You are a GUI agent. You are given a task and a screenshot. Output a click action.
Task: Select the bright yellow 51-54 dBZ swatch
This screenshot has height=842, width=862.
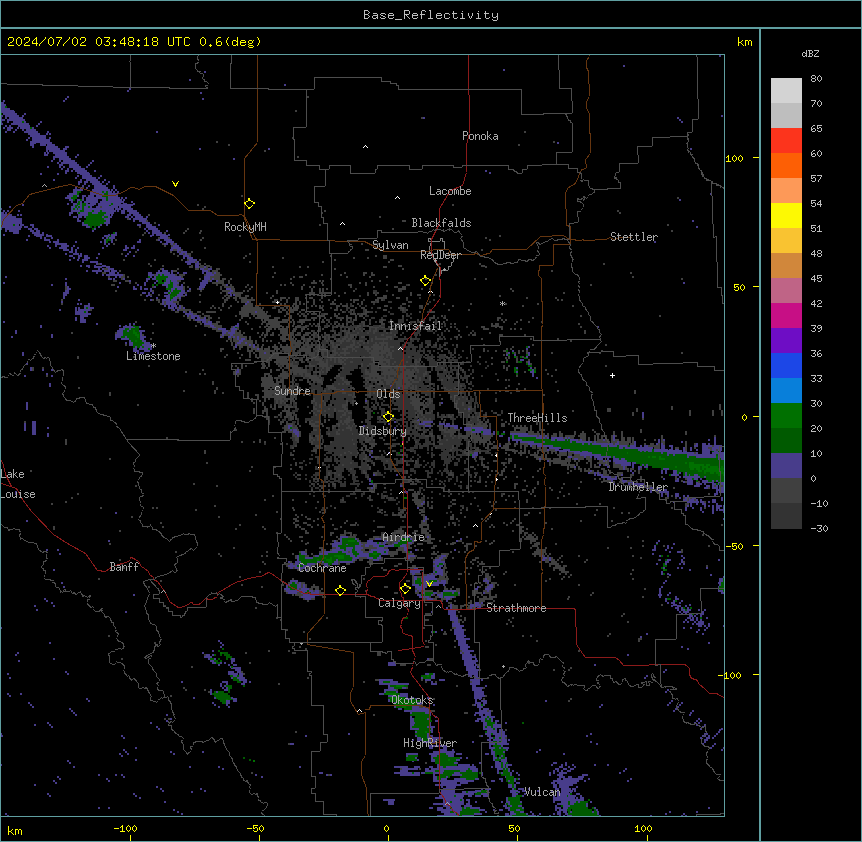(x=786, y=215)
